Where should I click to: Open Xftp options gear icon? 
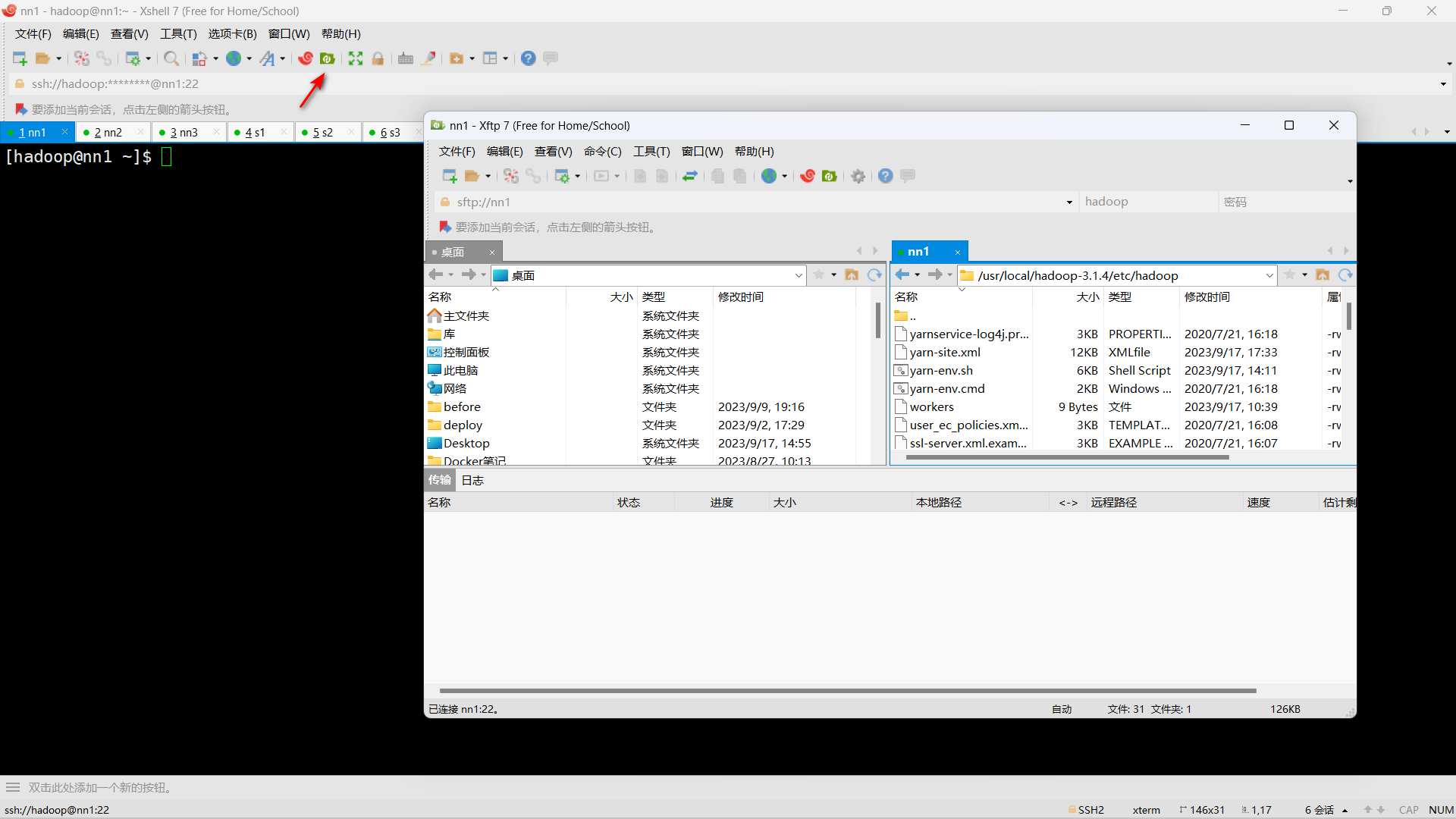coord(858,176)
